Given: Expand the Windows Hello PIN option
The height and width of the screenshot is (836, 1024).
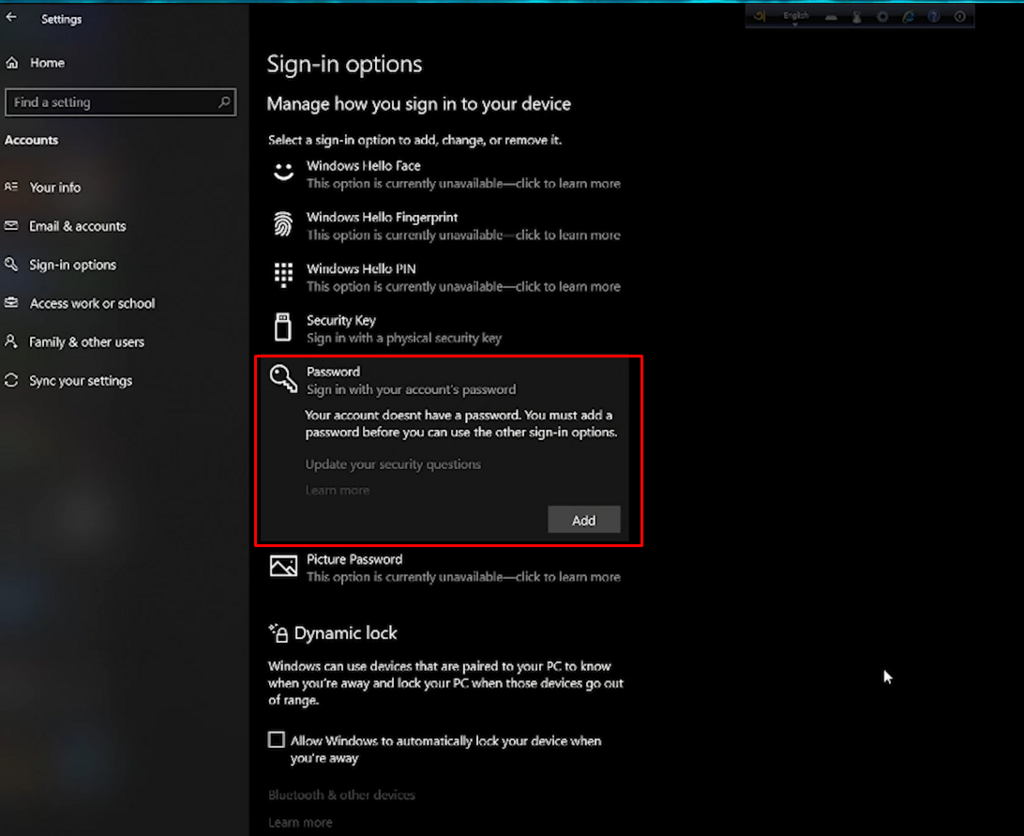Looking at the screenshot, I should [444, 278].
